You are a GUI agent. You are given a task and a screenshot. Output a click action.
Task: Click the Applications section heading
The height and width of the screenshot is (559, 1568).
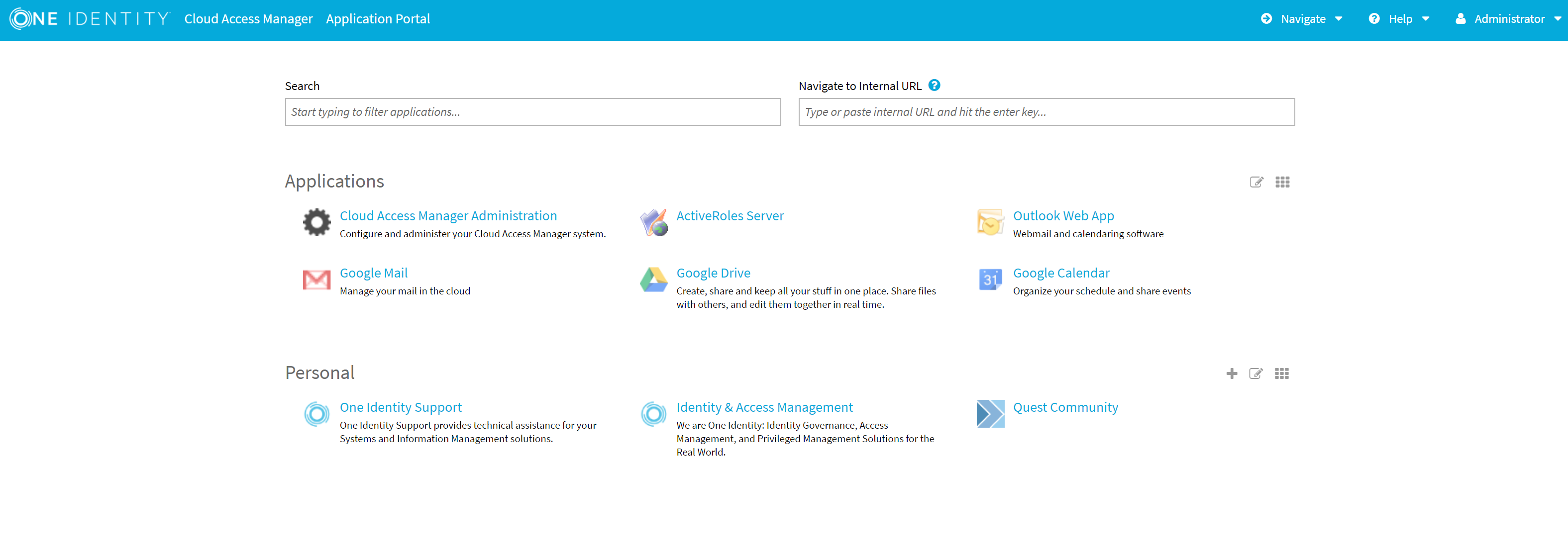click(334, 181)
